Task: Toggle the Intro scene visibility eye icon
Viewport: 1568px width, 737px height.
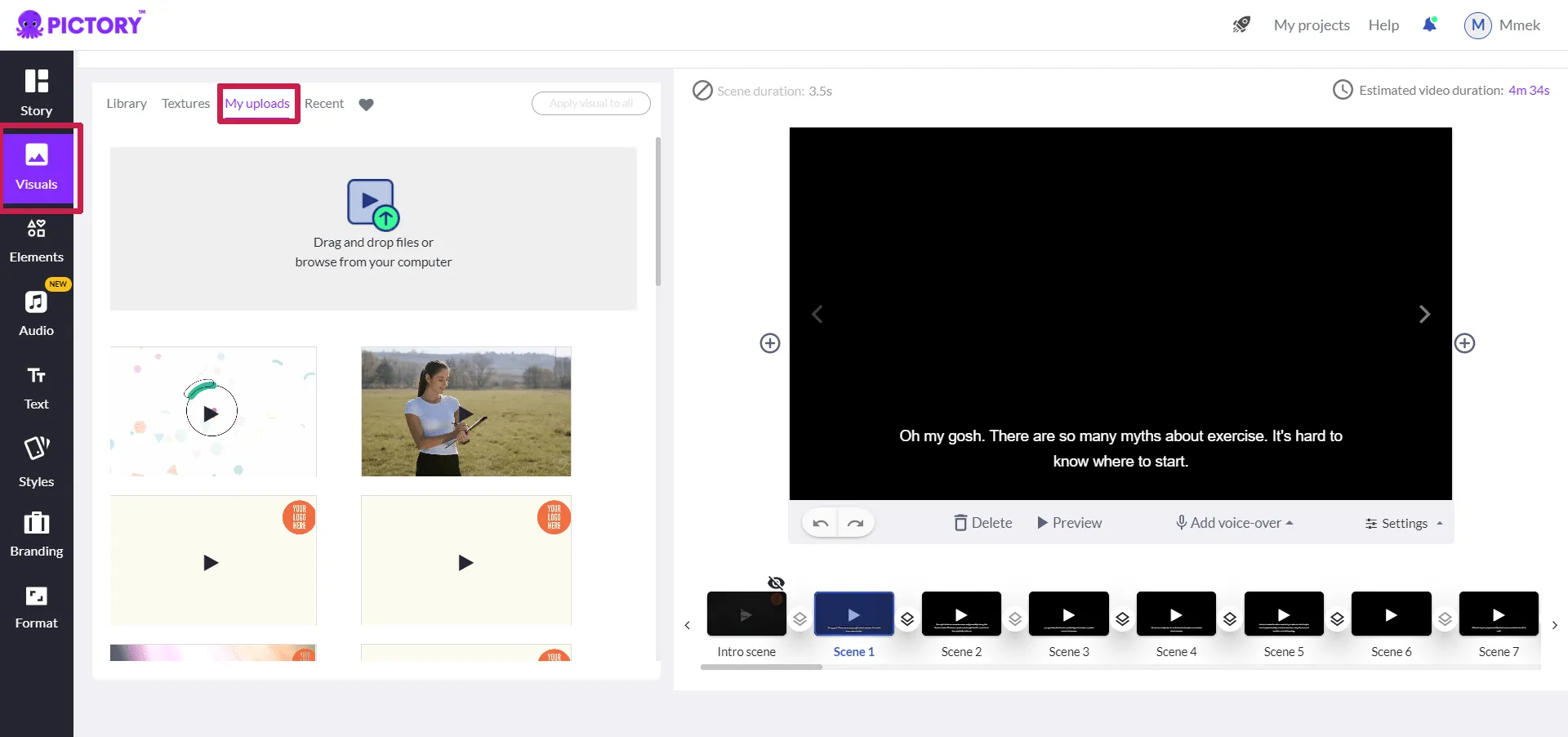Action: click(x=776, y=583)
